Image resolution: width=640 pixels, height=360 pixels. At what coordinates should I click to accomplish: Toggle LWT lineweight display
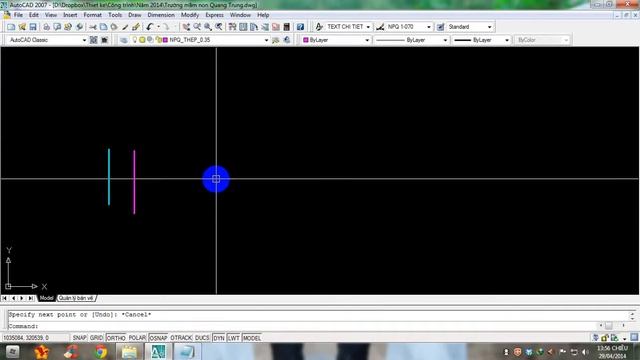point(233,338)
